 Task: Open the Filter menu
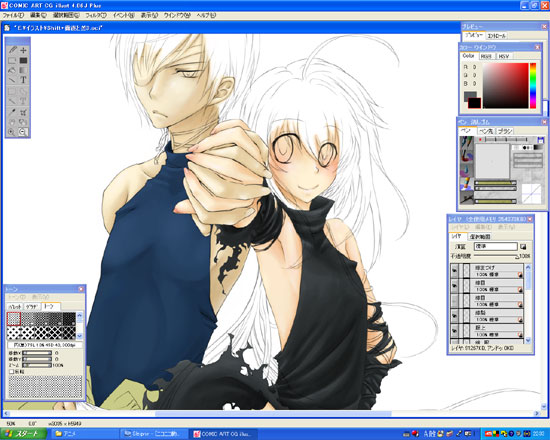click(96, 15)
